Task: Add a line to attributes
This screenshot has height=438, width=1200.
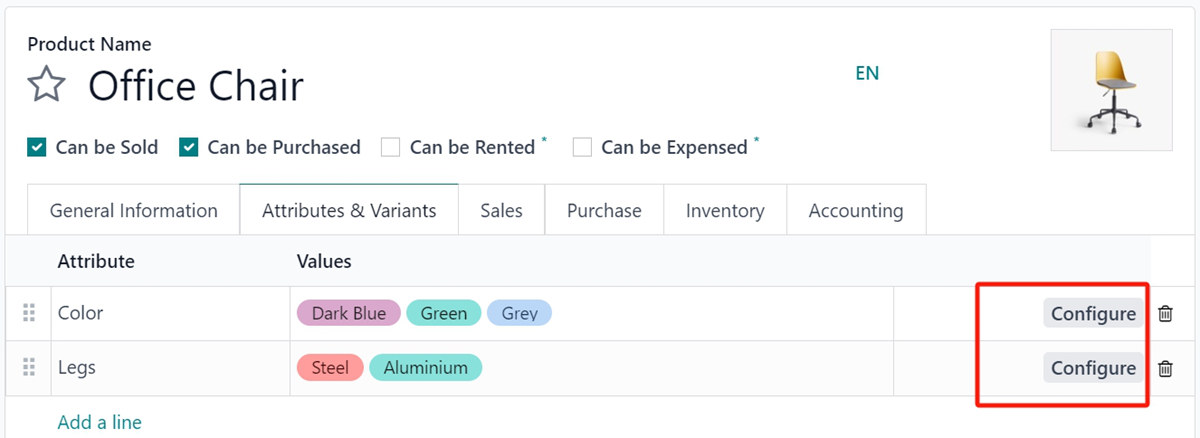Action: click(x=99, y=422)
